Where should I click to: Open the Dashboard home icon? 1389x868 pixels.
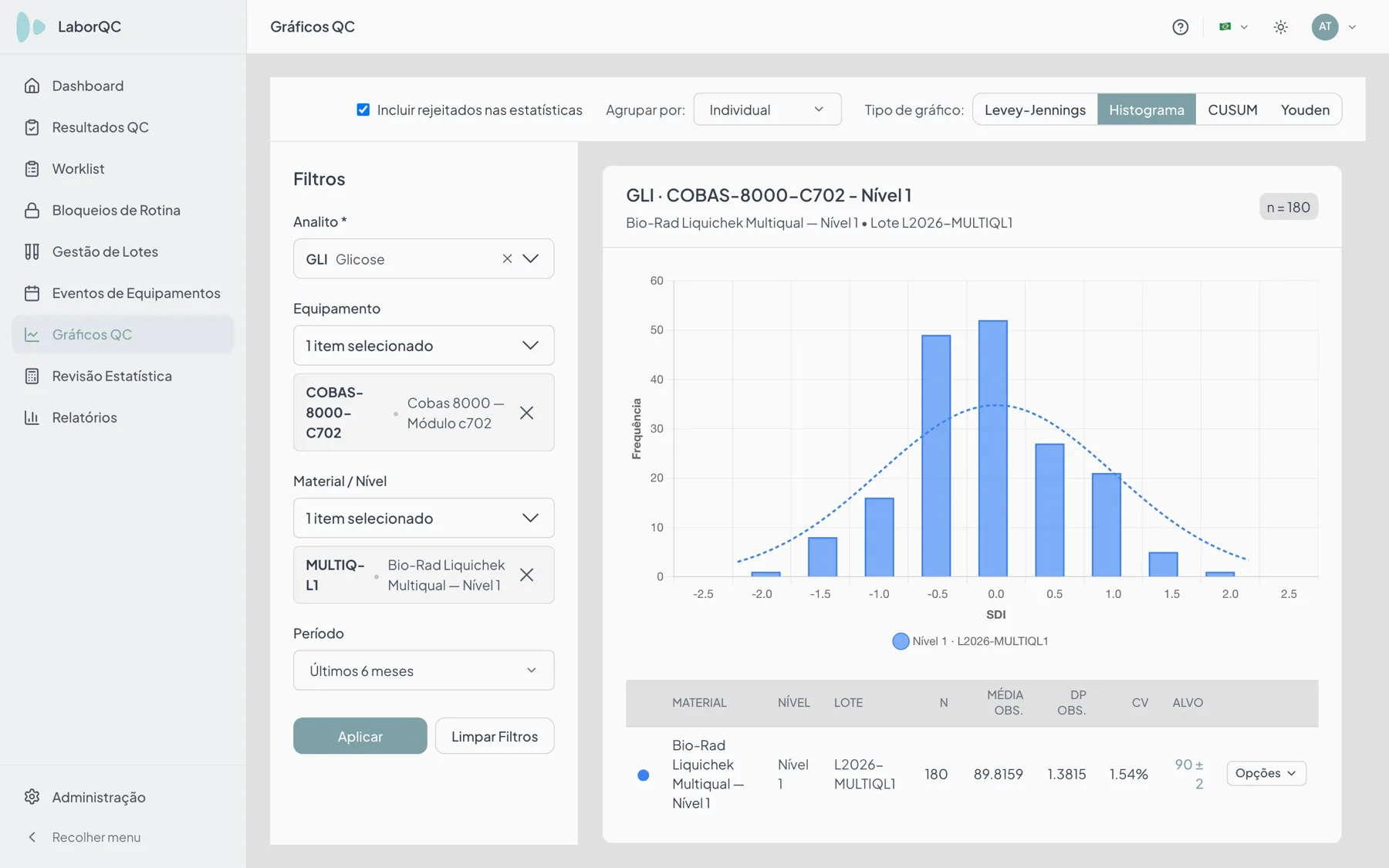tap(32, 86)
